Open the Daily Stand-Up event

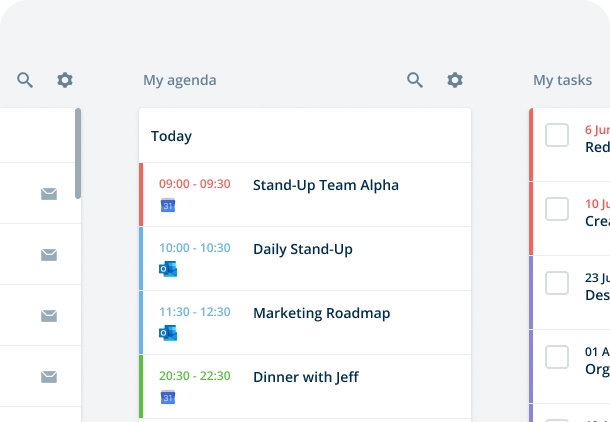point(305,259)
